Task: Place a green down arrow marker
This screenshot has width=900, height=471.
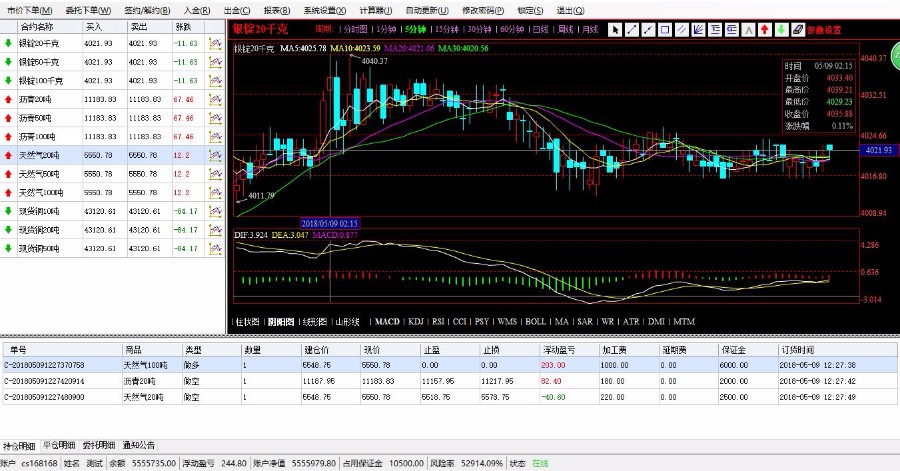Action: click(x=781, y=30)
